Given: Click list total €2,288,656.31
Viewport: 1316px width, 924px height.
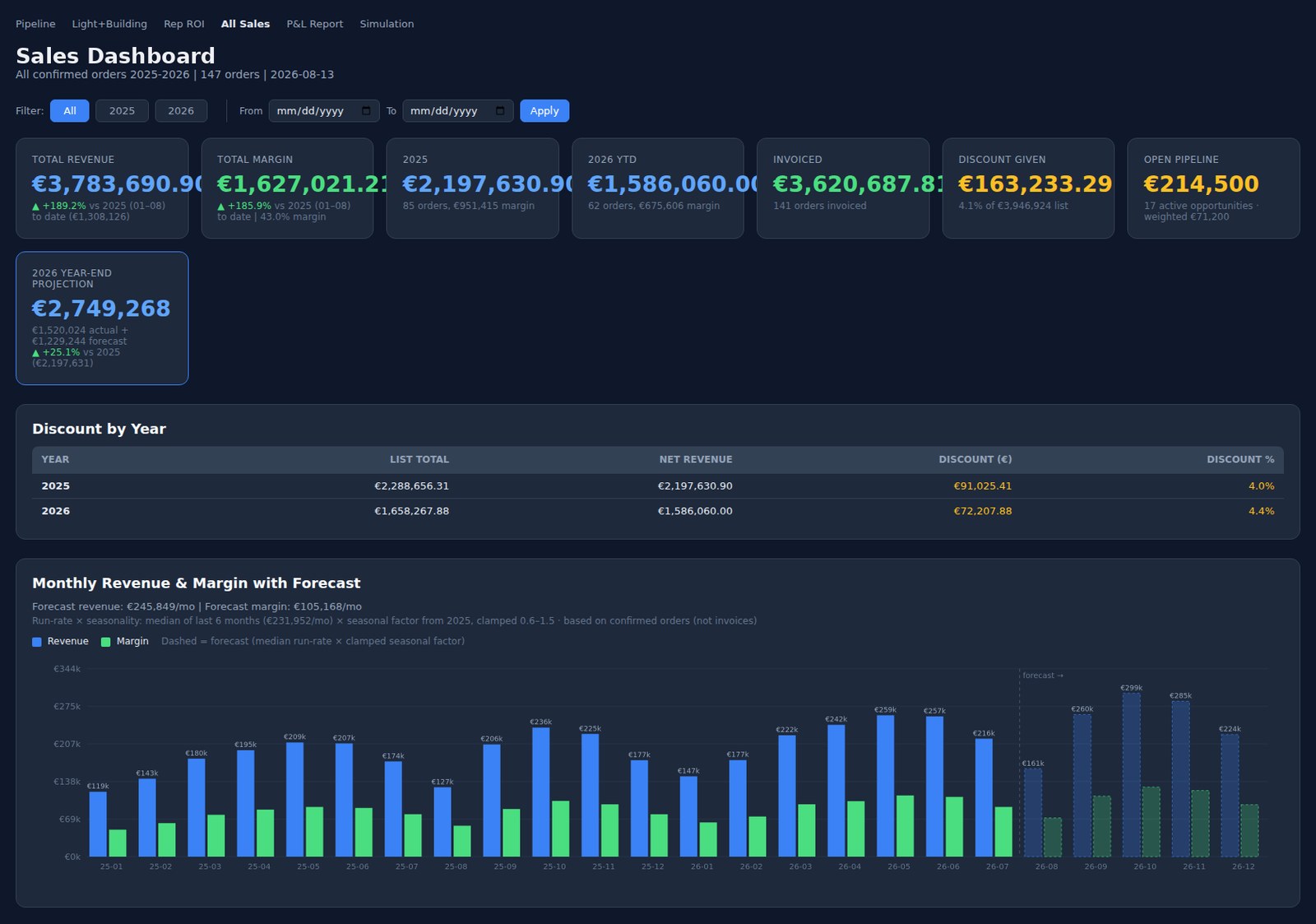Looking at the screenshot, I should (412, 486).
